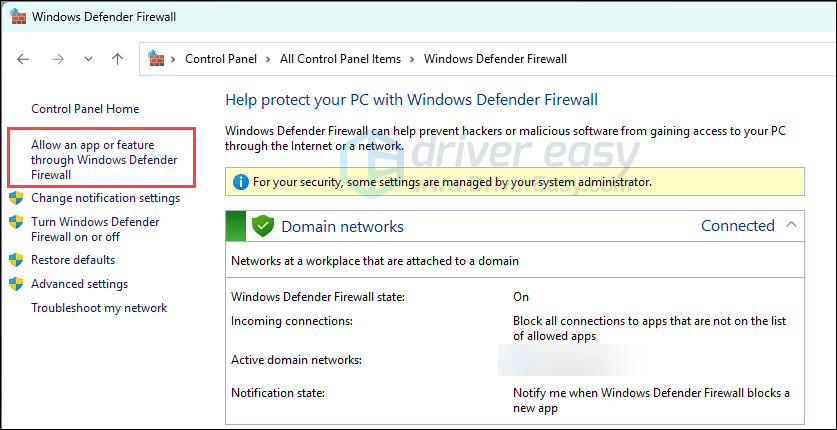Viewport: 837px width, 430px height.
Task: Open recent locations dropdown arrow
Action: (88, 59)
